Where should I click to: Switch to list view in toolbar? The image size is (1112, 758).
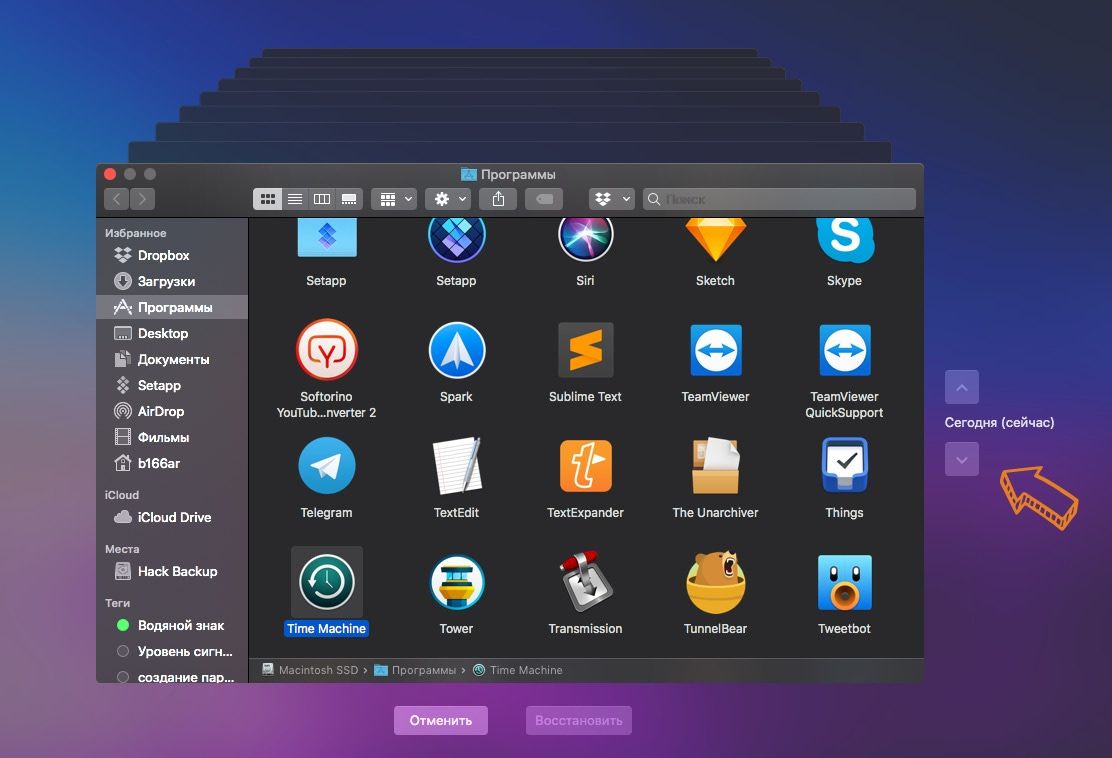[295, 199]
